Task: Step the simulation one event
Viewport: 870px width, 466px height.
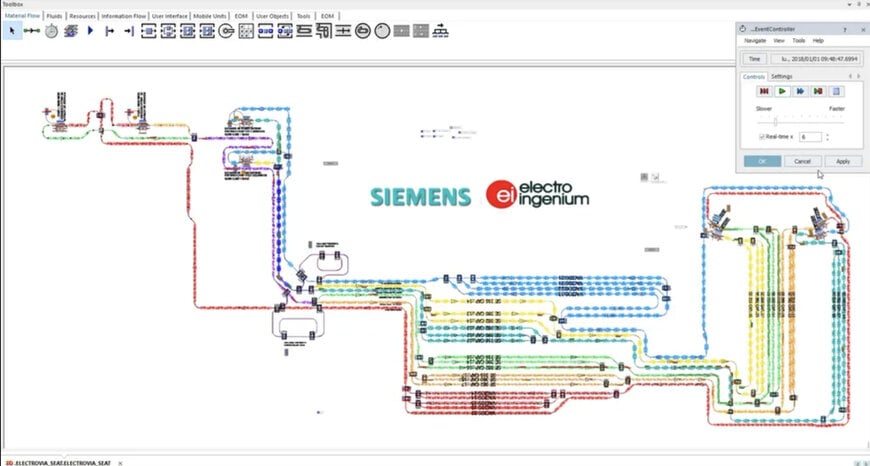Action: (818, 91)
